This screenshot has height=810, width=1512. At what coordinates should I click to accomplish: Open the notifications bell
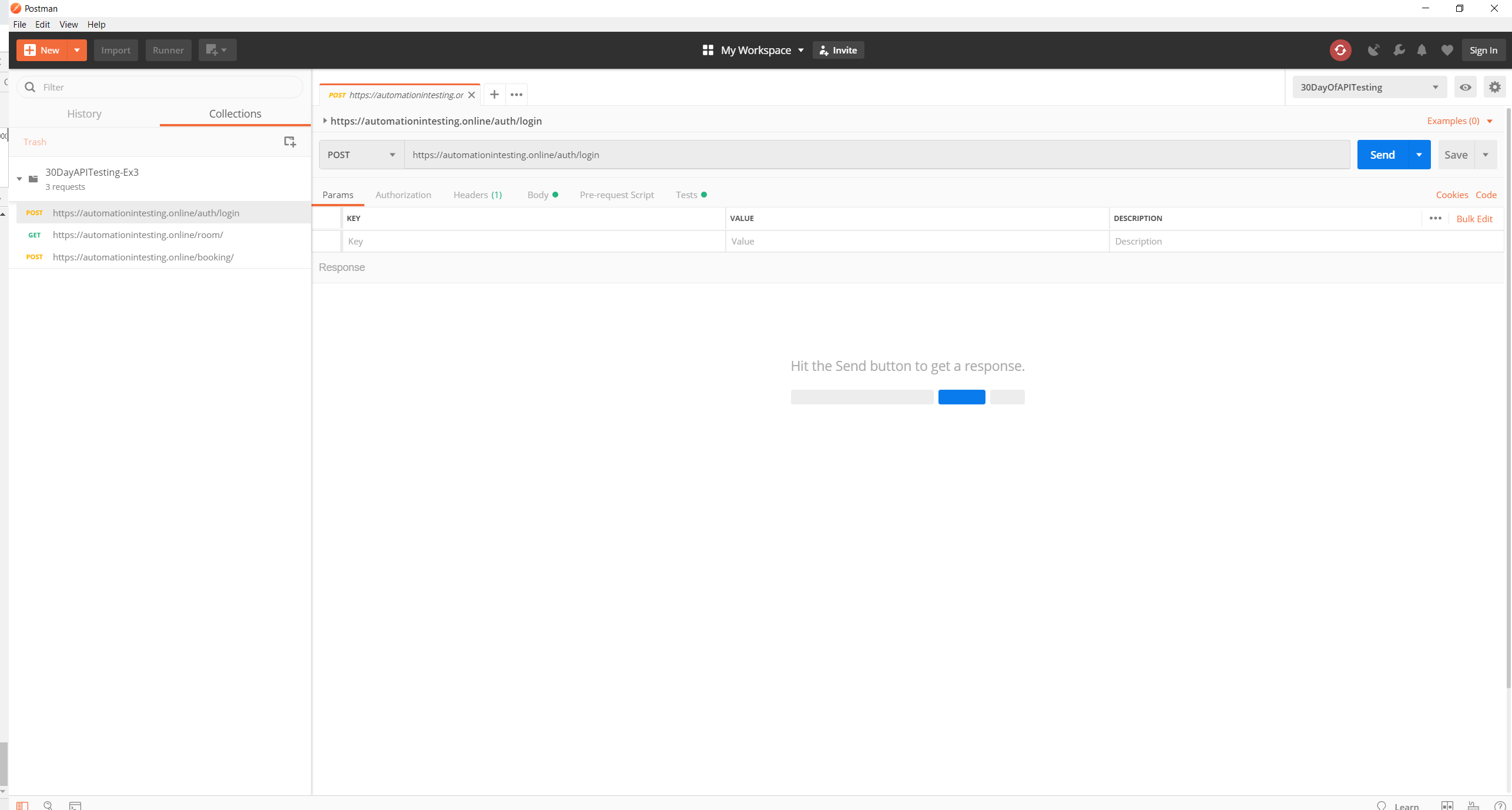(x=1422, y=50)
